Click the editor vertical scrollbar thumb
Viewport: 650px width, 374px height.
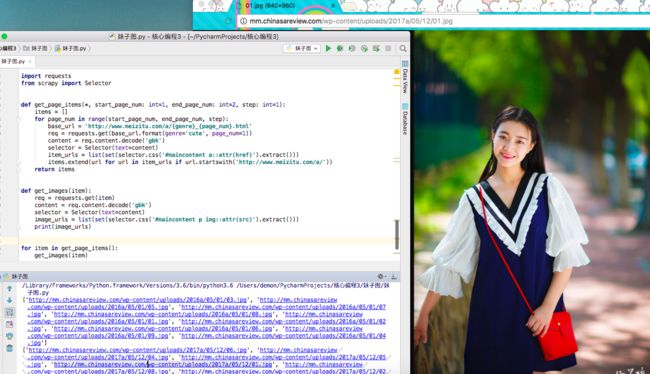pos(397,234)
